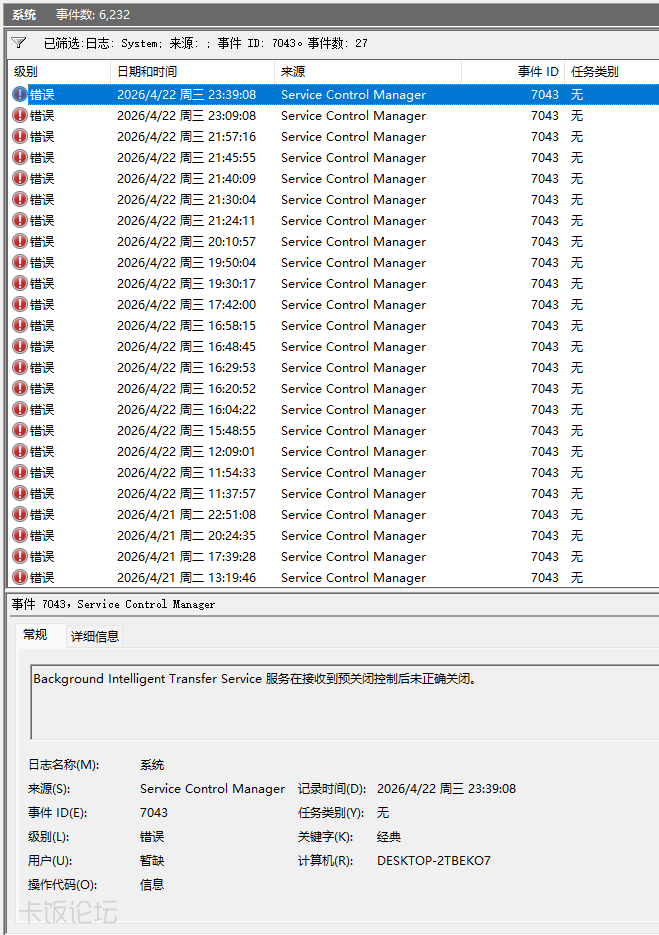
Task: Sort by the 日期和时间 column header
Action: coord(193,72)
